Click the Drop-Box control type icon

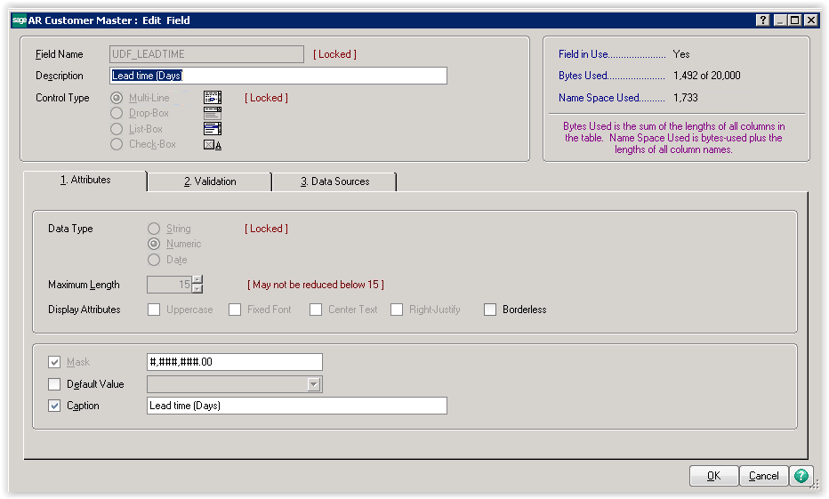tap(212, 113)
